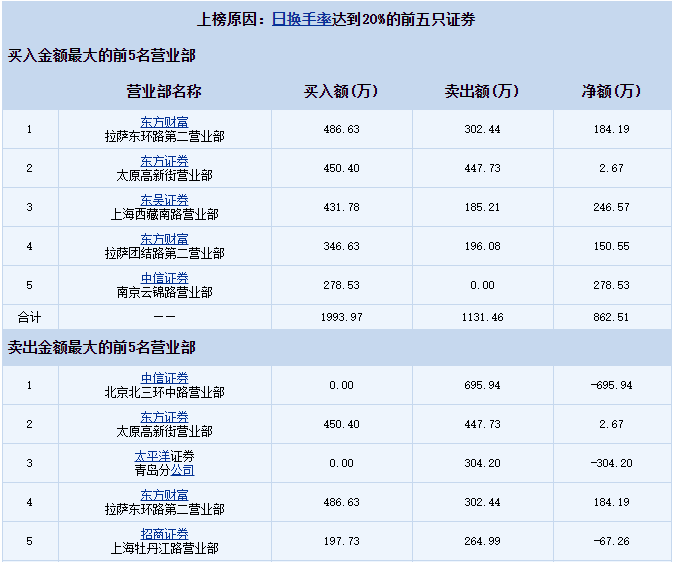Select the sell amount 304.20
This screenshot has width=673, height=562.
pyautogui.click(x=482, y=463)
